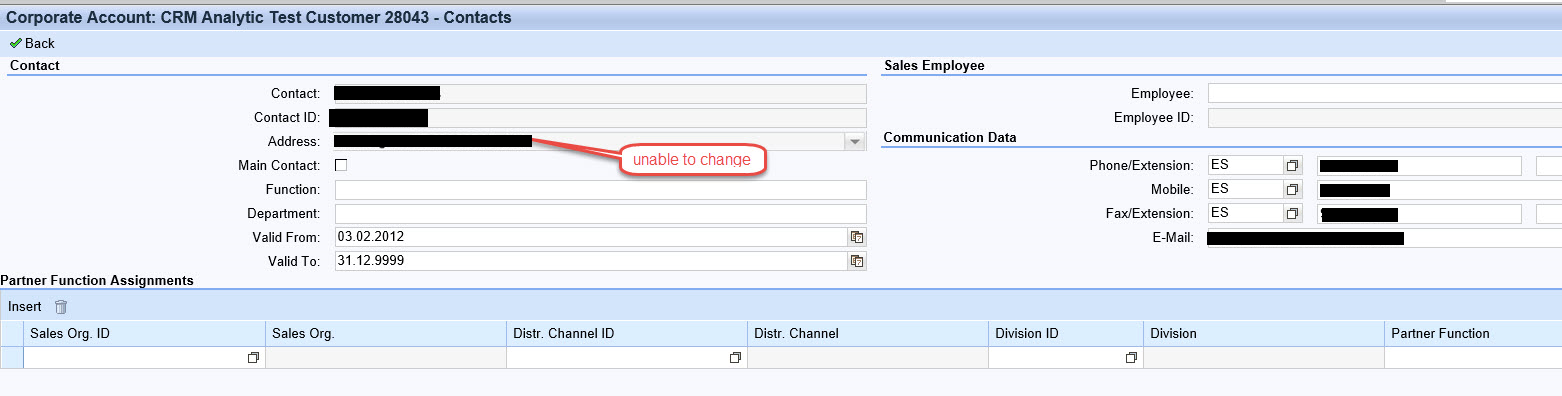The height and width of the screenshot is (396, 1562).
Task: Click the delete trash can icon
Action: pos(61,307)
